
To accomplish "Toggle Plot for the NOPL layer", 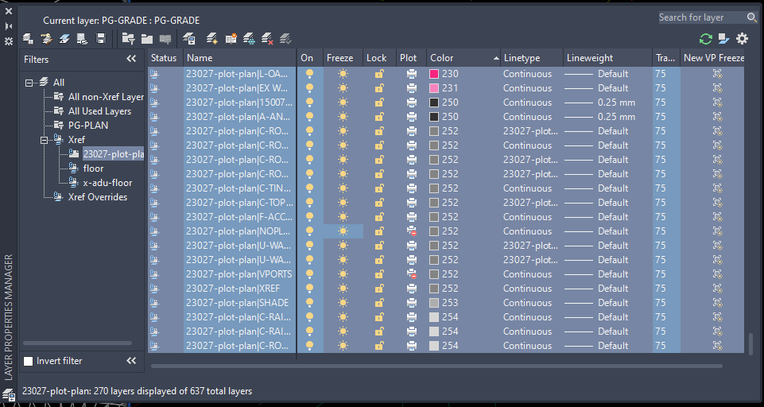I will tap(412, 231).
